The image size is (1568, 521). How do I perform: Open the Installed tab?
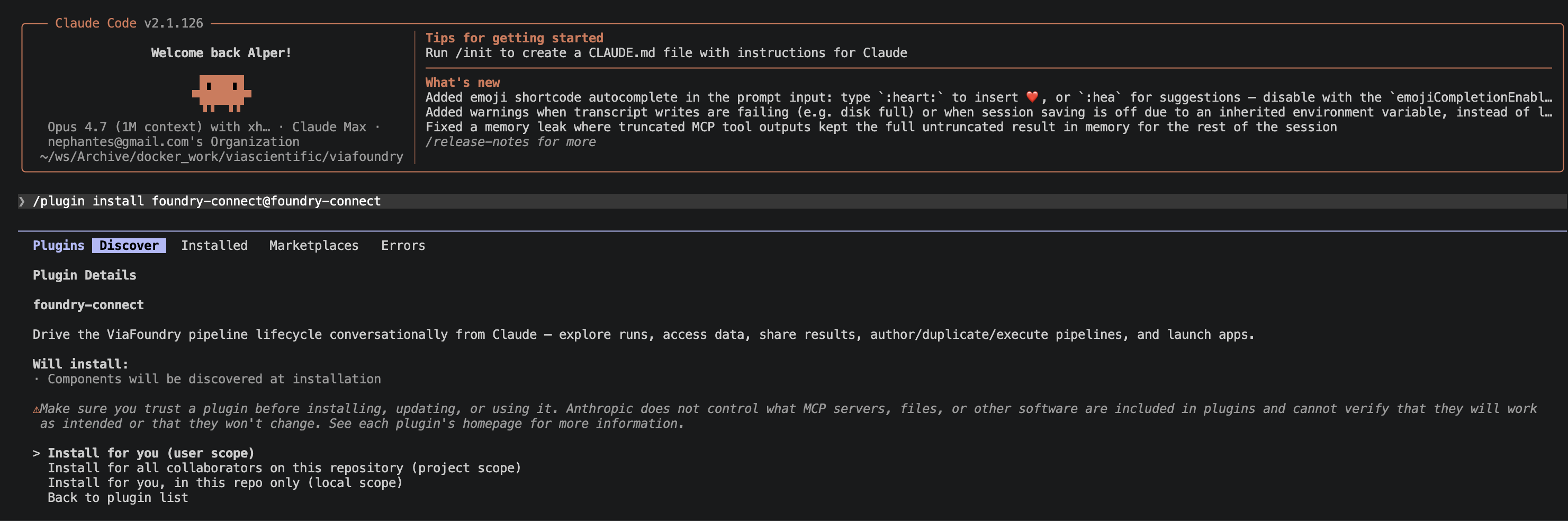pyautogui.click(x=214, y=245)
